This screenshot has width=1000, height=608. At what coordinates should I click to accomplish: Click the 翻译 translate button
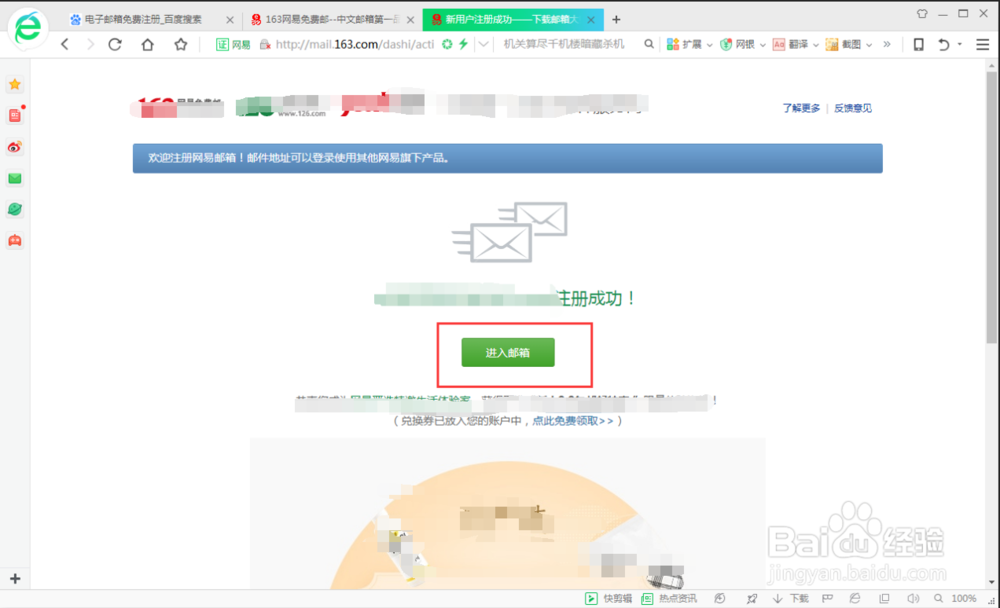coord(790,44)
